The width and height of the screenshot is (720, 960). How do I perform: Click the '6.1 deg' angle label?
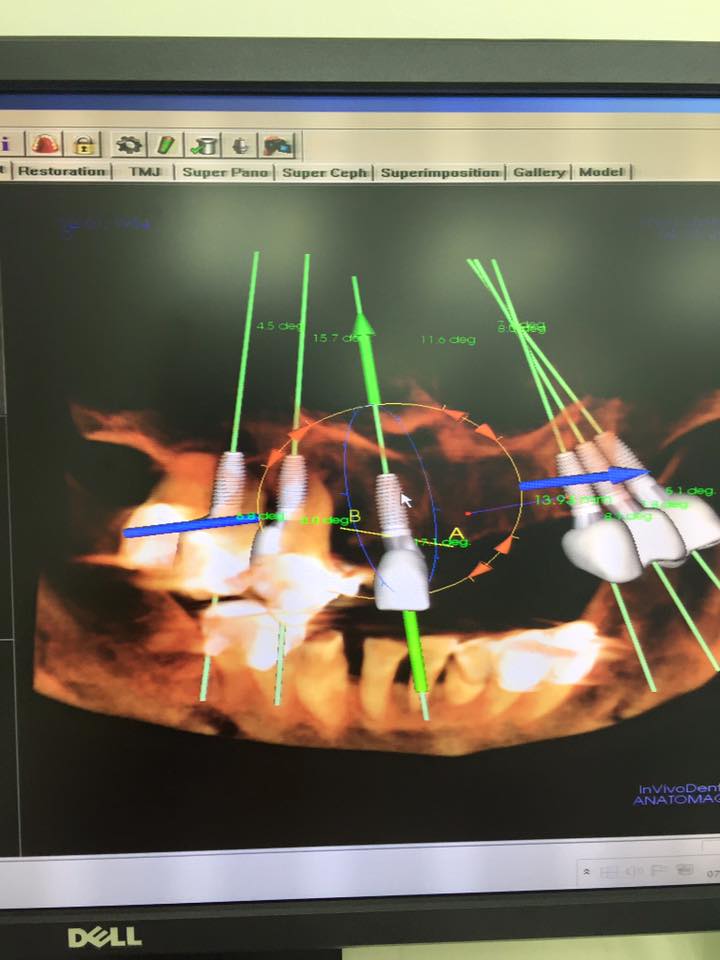point(691,490)
